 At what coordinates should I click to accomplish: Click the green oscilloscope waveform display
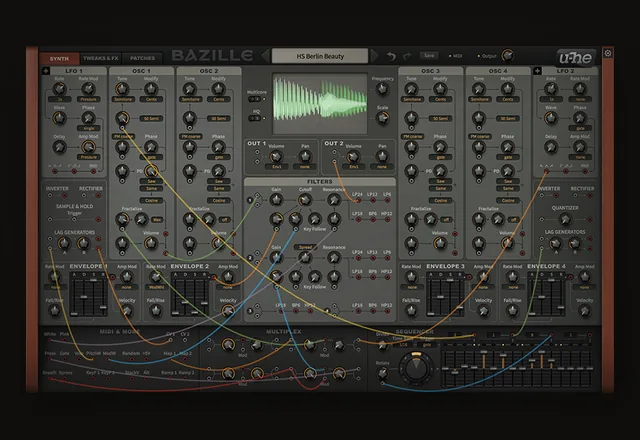coord(320,103)
